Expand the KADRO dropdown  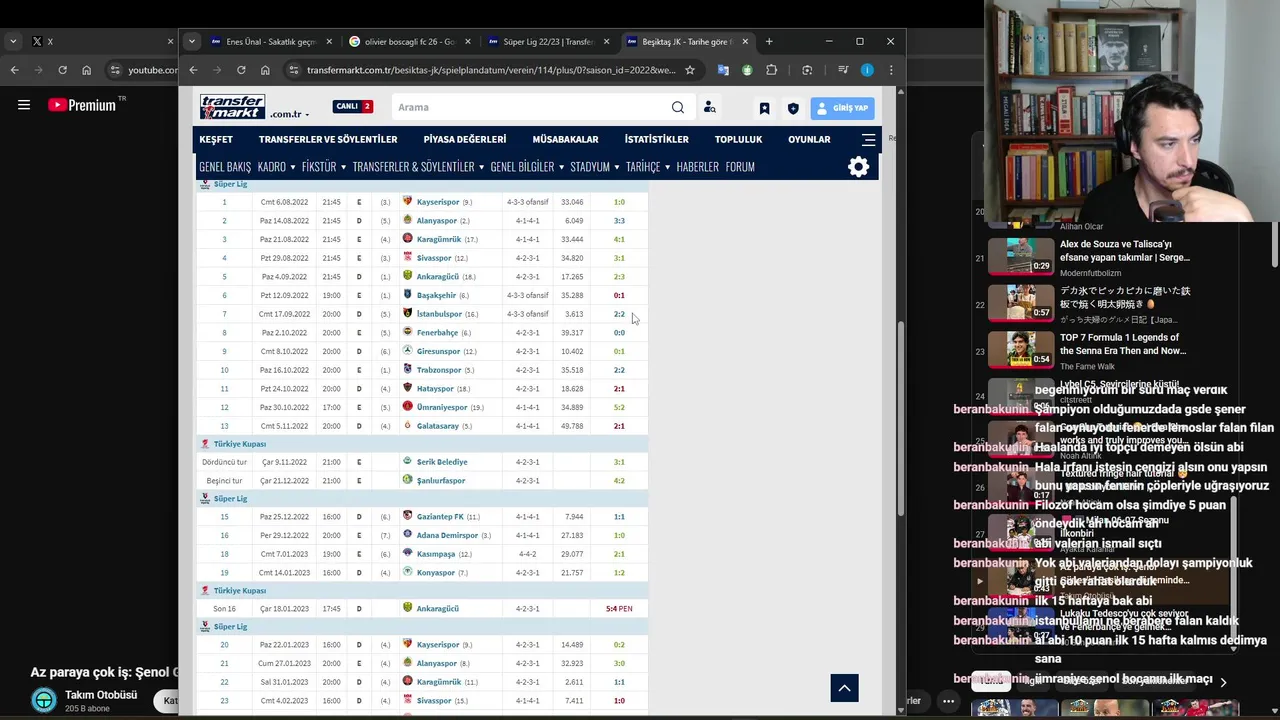(276, 167)
